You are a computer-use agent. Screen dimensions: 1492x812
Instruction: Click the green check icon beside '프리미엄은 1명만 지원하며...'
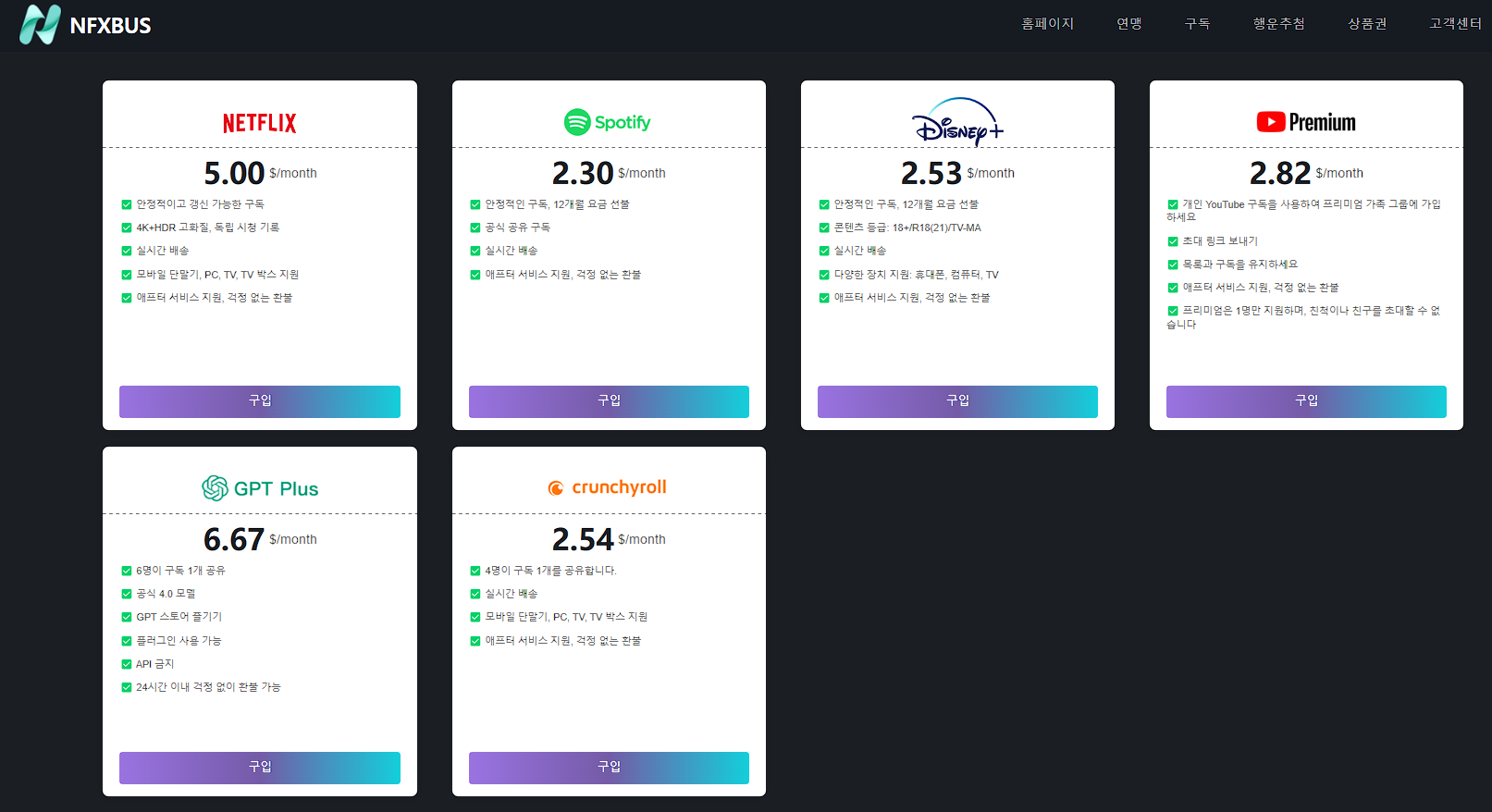point(1173,311)
